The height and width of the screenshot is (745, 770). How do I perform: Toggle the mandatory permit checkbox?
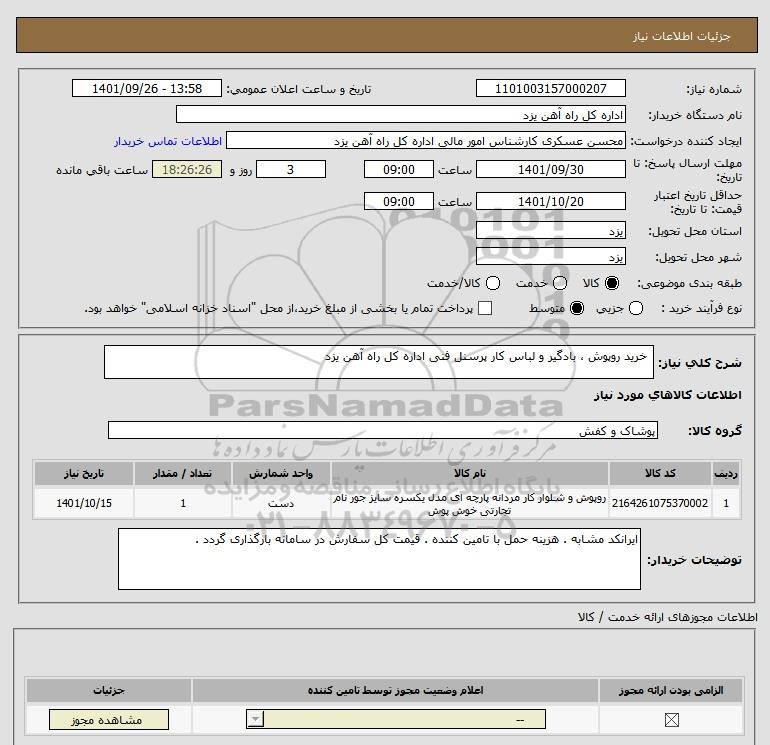coord(671,720)
